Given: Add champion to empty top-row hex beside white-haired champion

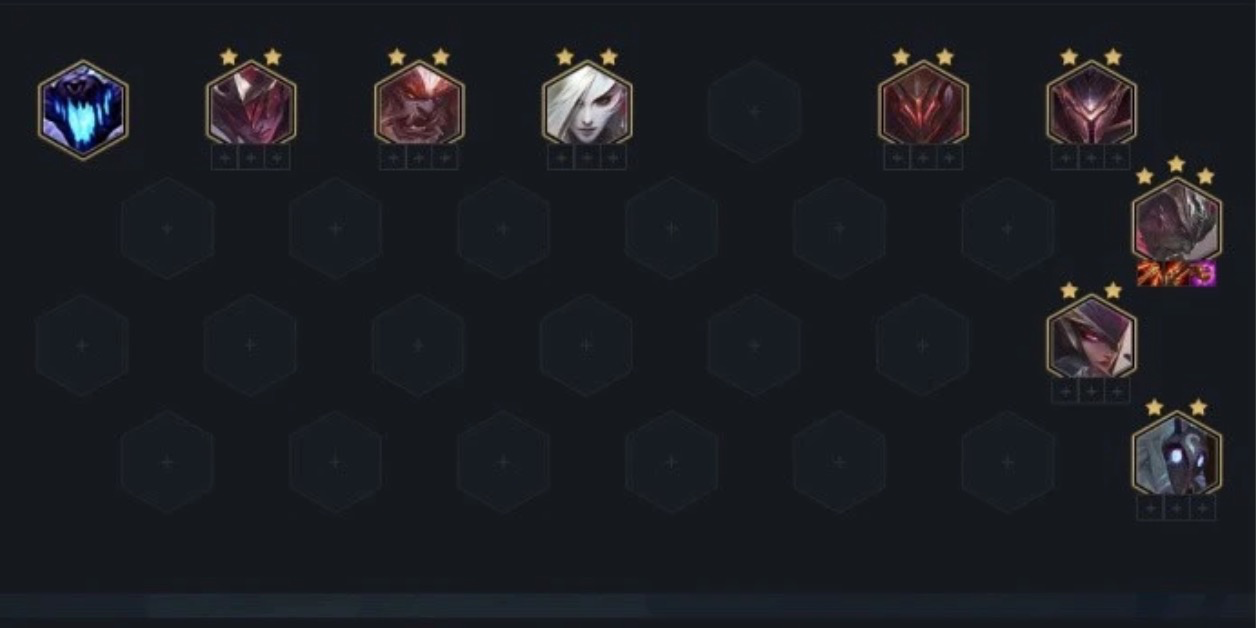Looking at the screenshot, I should pos(755,111).
